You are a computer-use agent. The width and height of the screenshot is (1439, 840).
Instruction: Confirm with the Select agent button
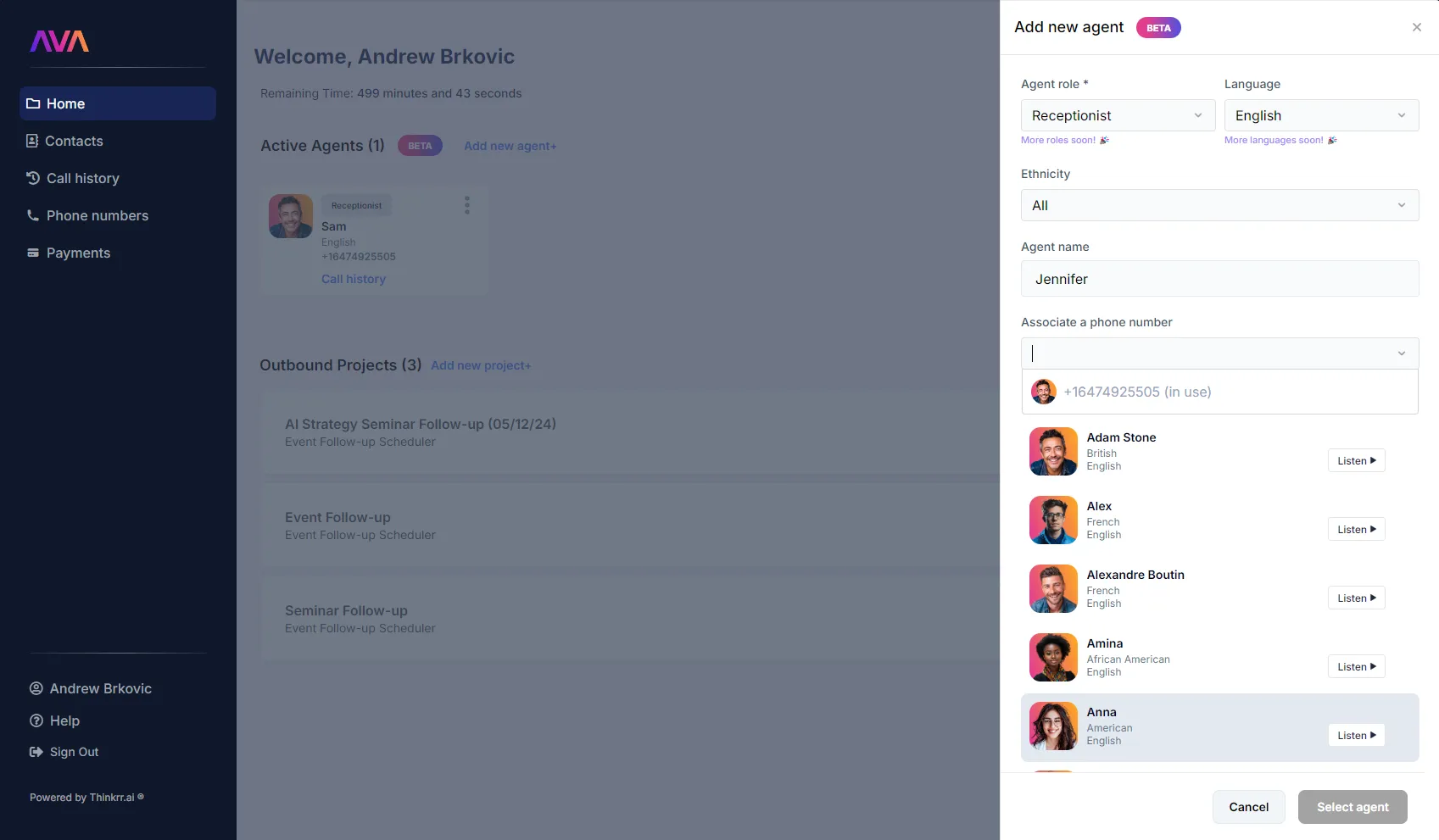(x=1353, y=807)
